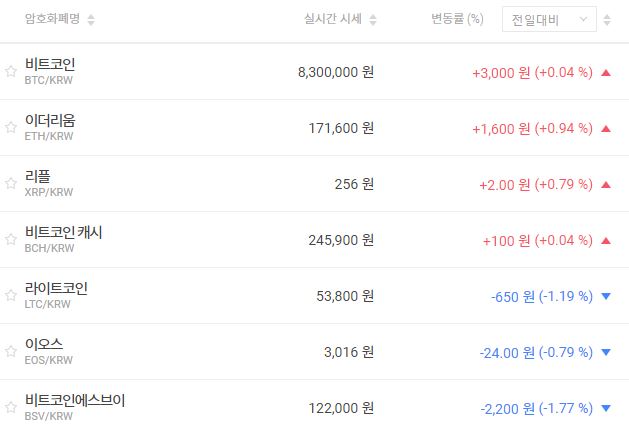629x431 pixels.
Task: Click Litecoin's blue down-triangle indicator
Action: point(606,296)
